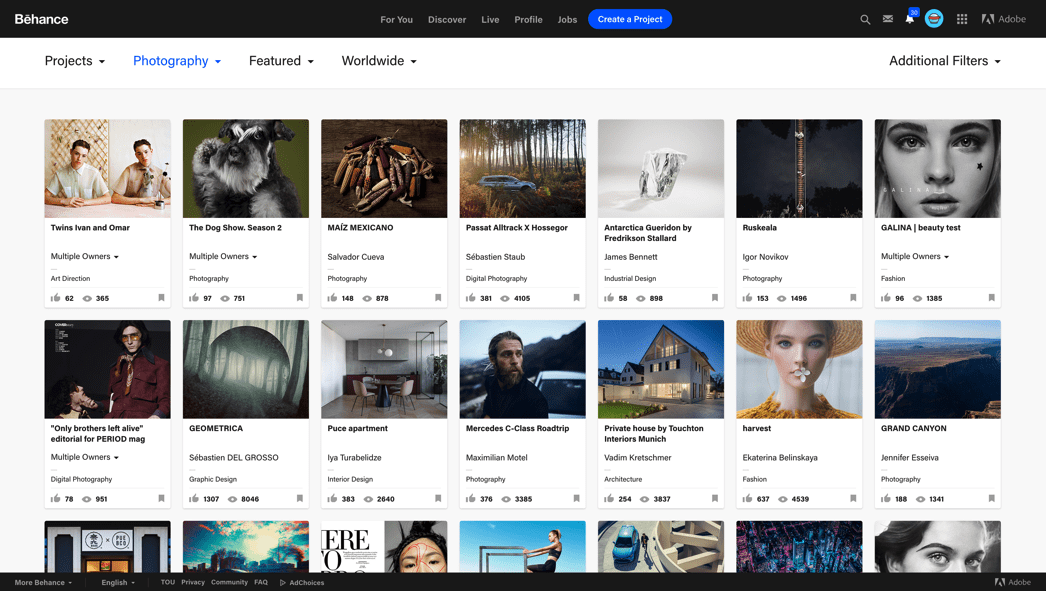Viewport: 1046px width, 591px height.
Task: Open the notifications bell icon
Action: pyautogui.click(x=910, y=19)
